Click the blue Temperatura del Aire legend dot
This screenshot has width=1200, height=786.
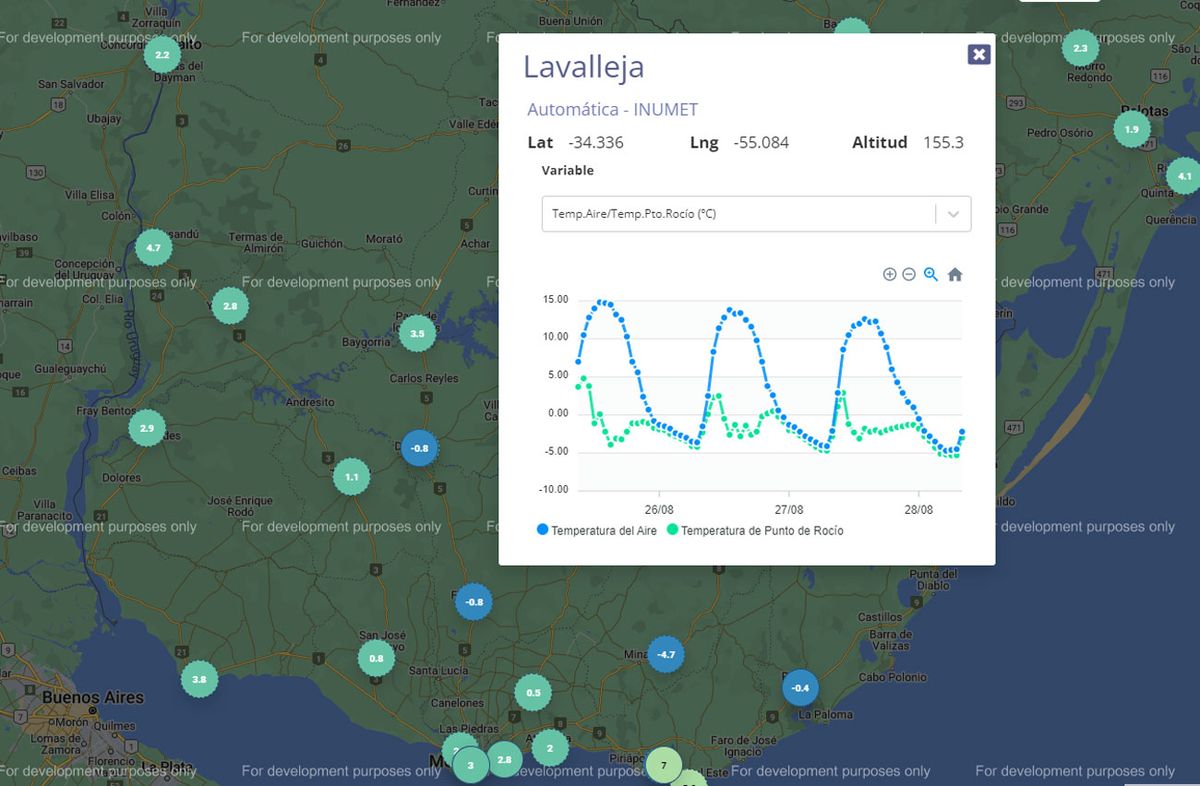[x=543, y=530]
